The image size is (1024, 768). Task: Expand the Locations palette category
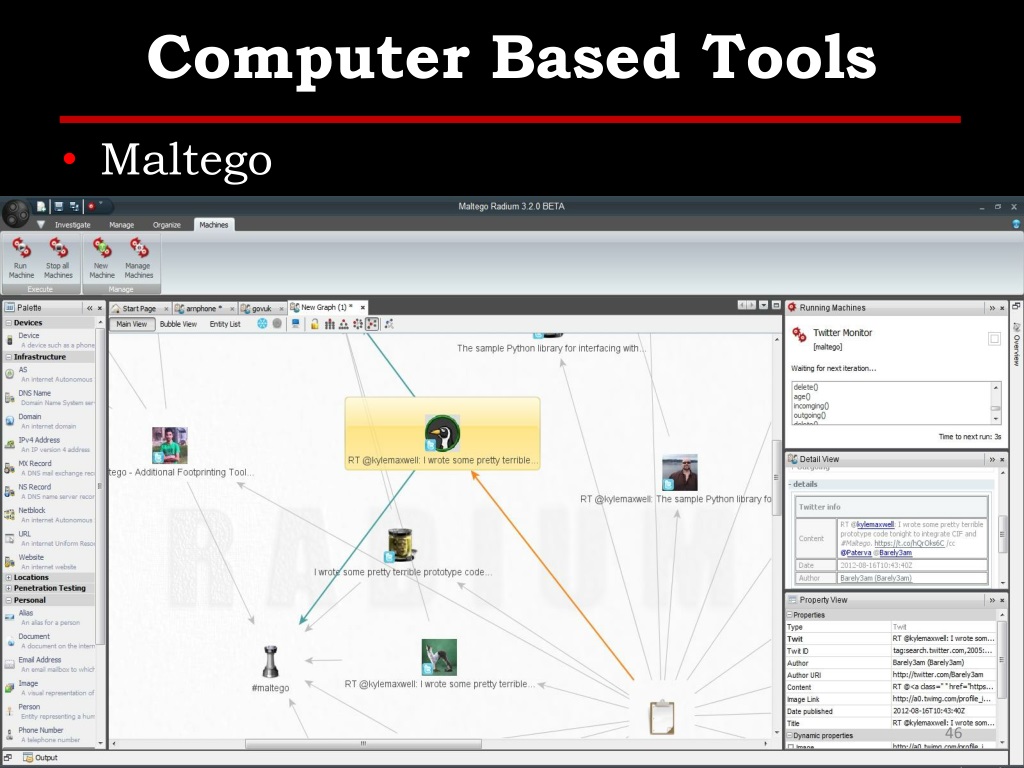[x=8, y=577]
